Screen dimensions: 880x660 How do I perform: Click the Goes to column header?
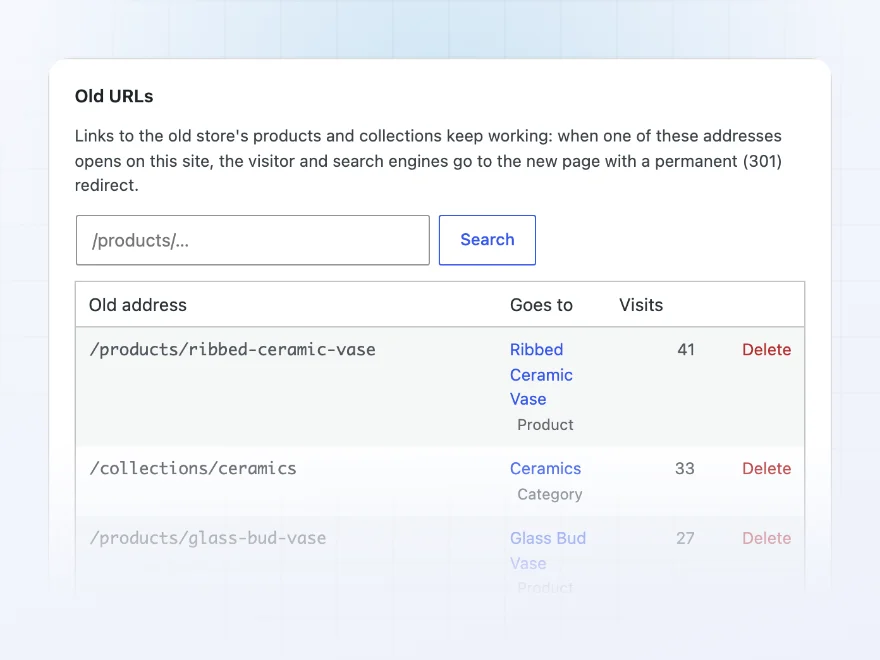(x=541, y=305)
